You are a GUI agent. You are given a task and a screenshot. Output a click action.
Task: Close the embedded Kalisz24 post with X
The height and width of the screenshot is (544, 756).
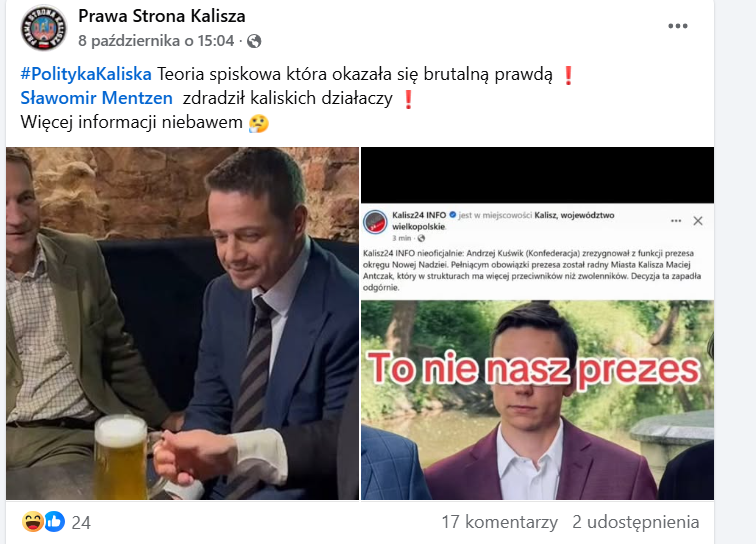pos(698,221)
